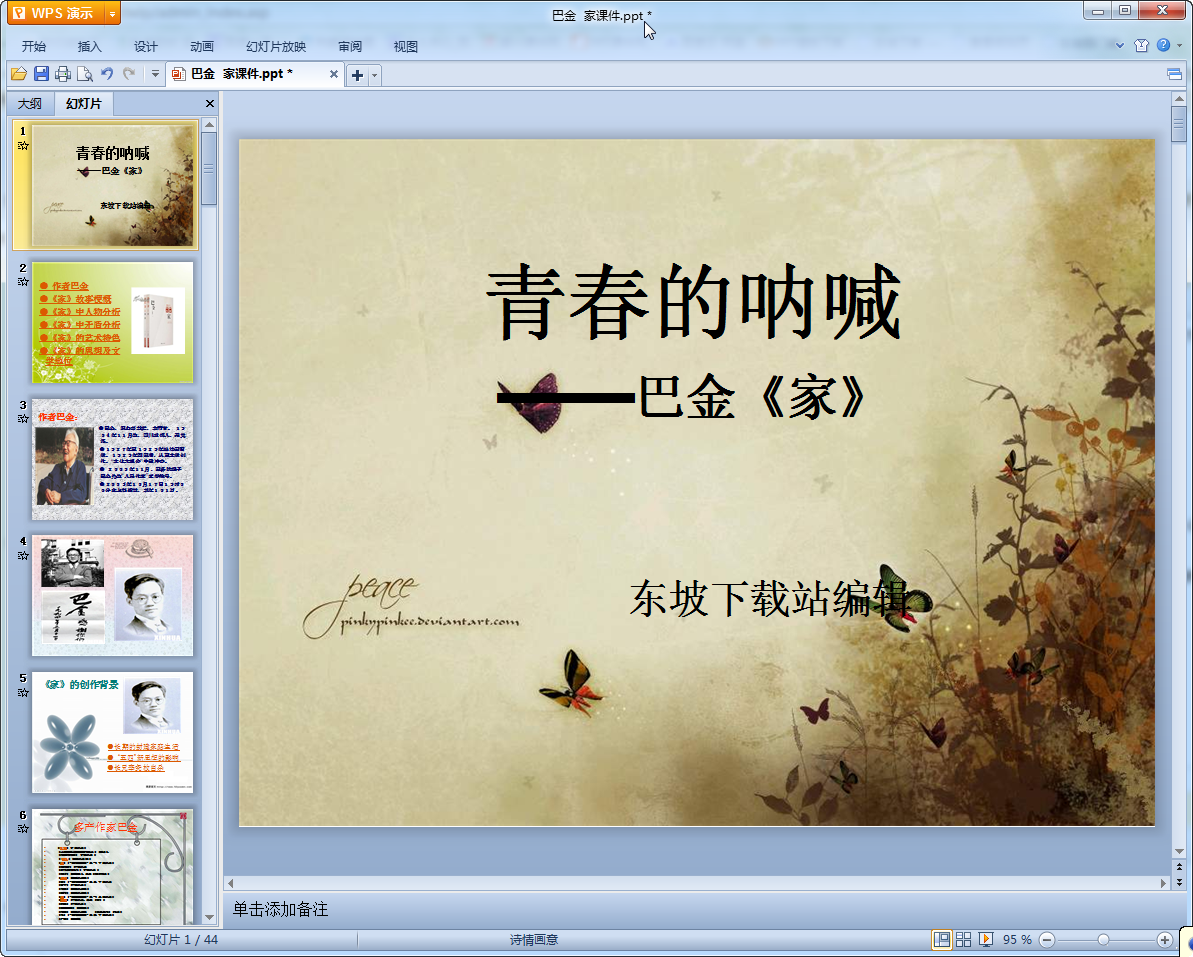The width and height of the screenshot is (1193, 957).
Task: Click animation star icon beside slide 5
Action: (x=23, y=692)
